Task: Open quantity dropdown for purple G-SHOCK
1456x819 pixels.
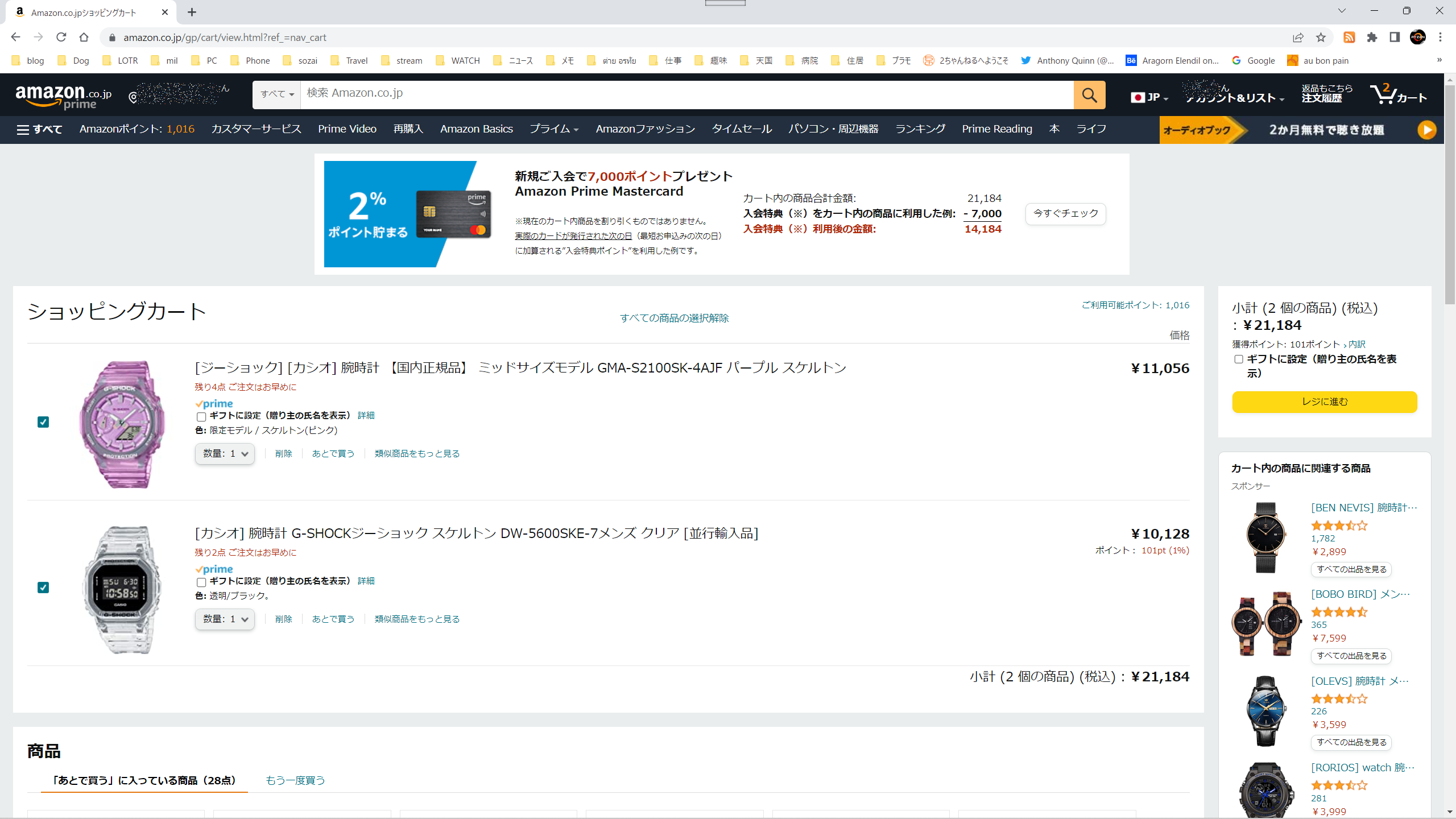Action: [x=225, y=454]
